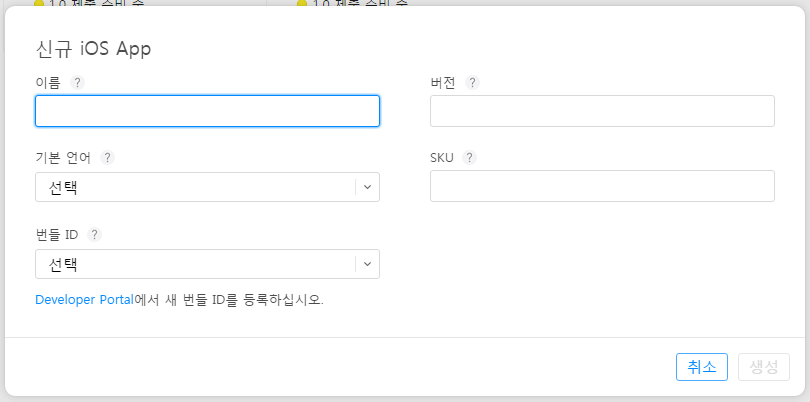Open the Developer Portal link
The width and height of the screenshot is (810, 402).
tap(85, 300)
